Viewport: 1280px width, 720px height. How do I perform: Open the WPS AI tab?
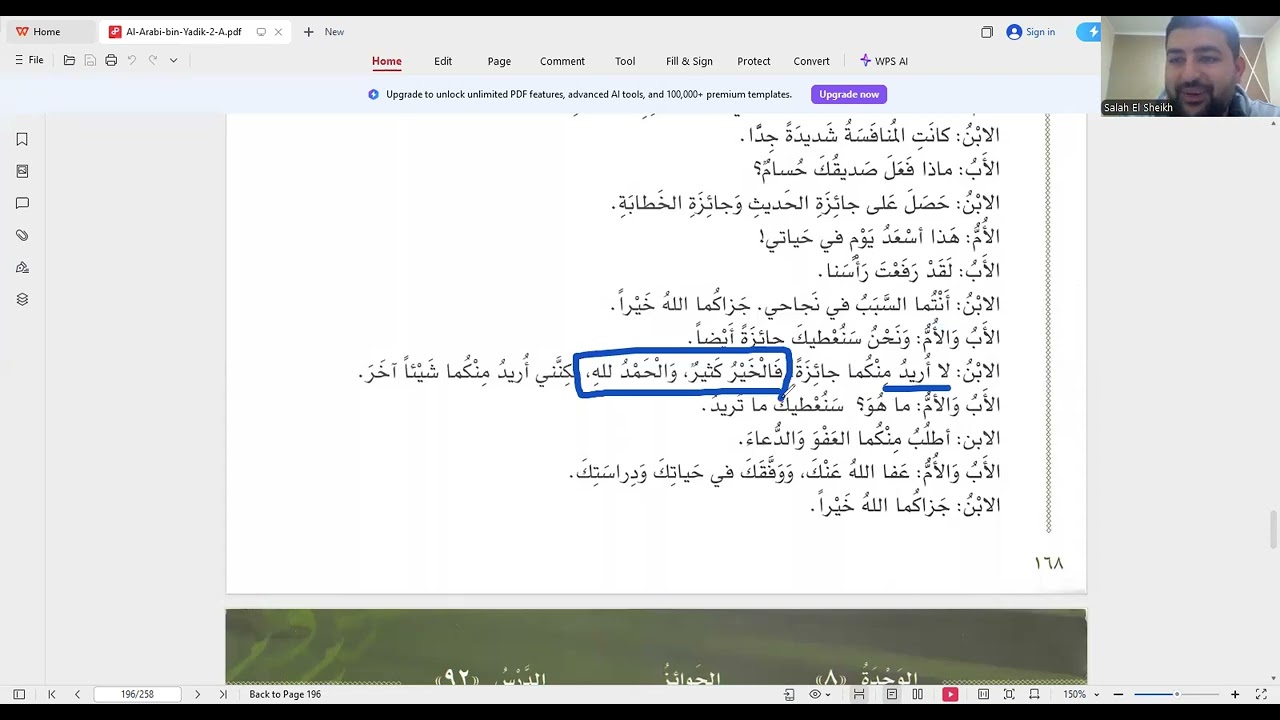(884, 61)
